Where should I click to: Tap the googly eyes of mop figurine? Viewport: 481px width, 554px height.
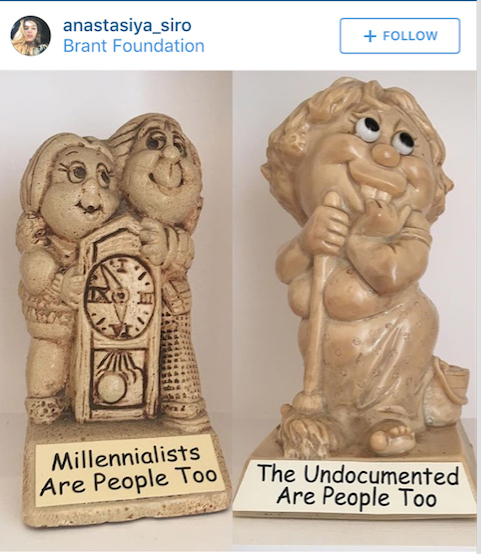[x=385, y=135]
